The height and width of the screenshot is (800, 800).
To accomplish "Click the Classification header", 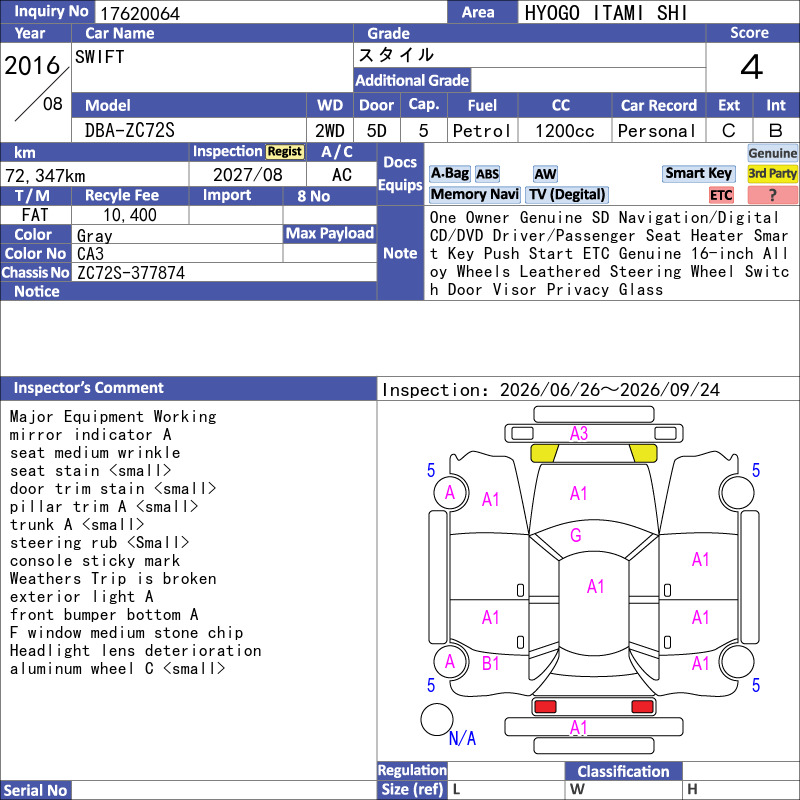I will coord(623,771).
